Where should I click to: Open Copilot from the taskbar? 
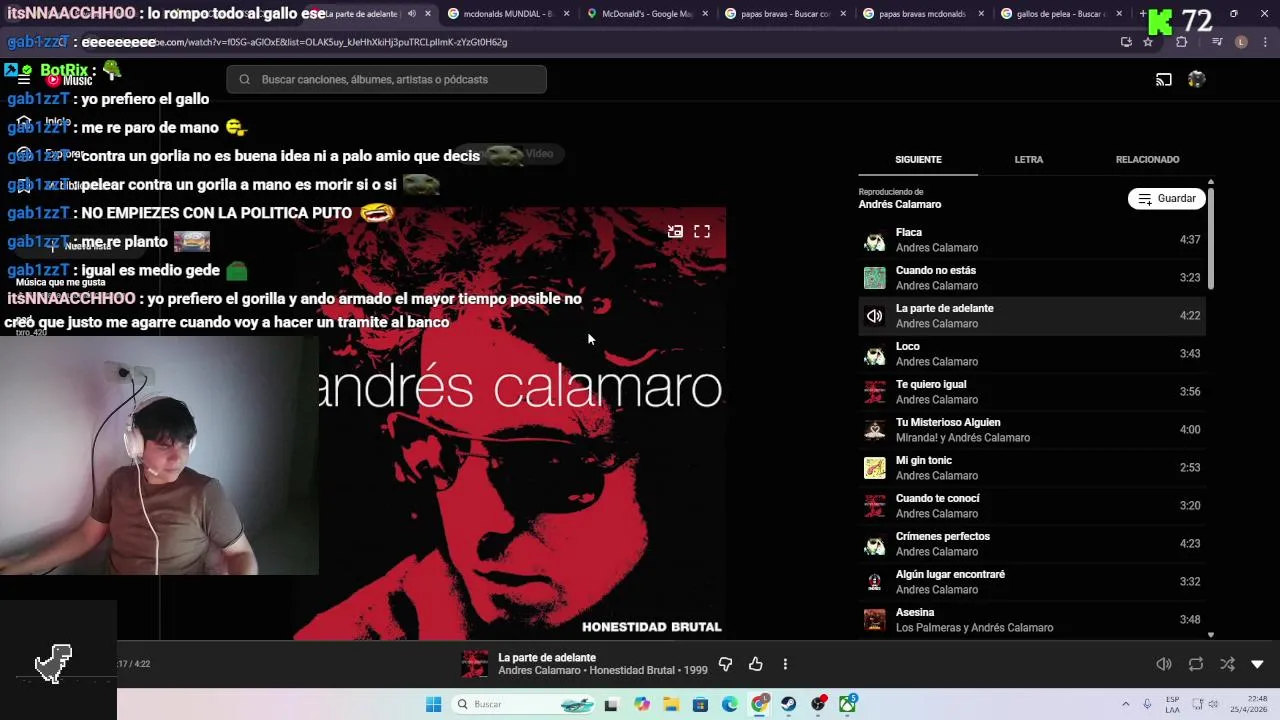coord(642,704)
